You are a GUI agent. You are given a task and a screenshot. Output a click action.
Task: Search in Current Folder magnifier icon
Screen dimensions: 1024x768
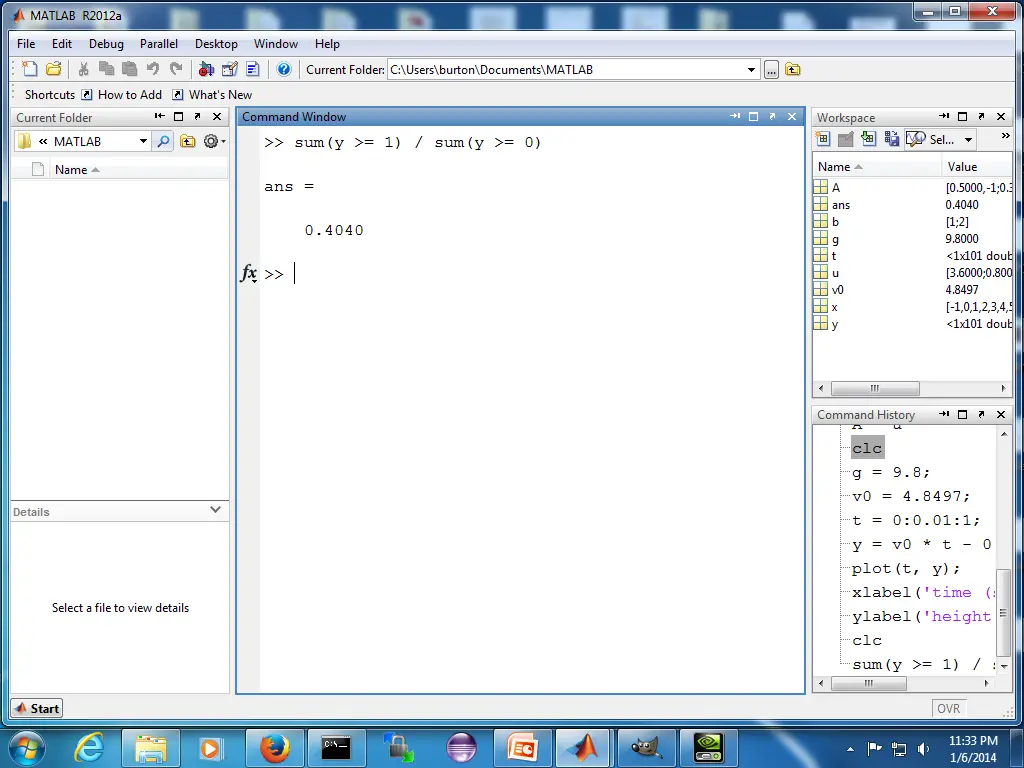point(163,141)
